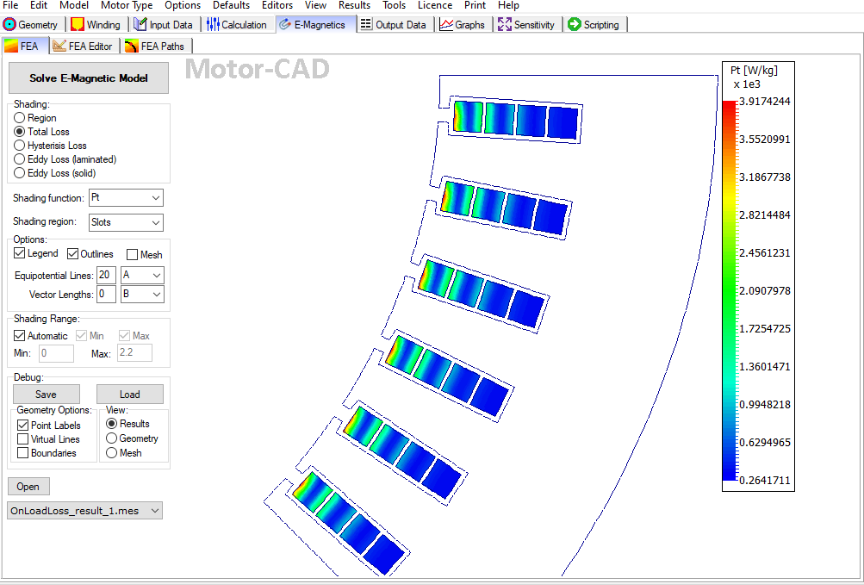Click the Solve E-Magnetic Model button

click(88, 79)
